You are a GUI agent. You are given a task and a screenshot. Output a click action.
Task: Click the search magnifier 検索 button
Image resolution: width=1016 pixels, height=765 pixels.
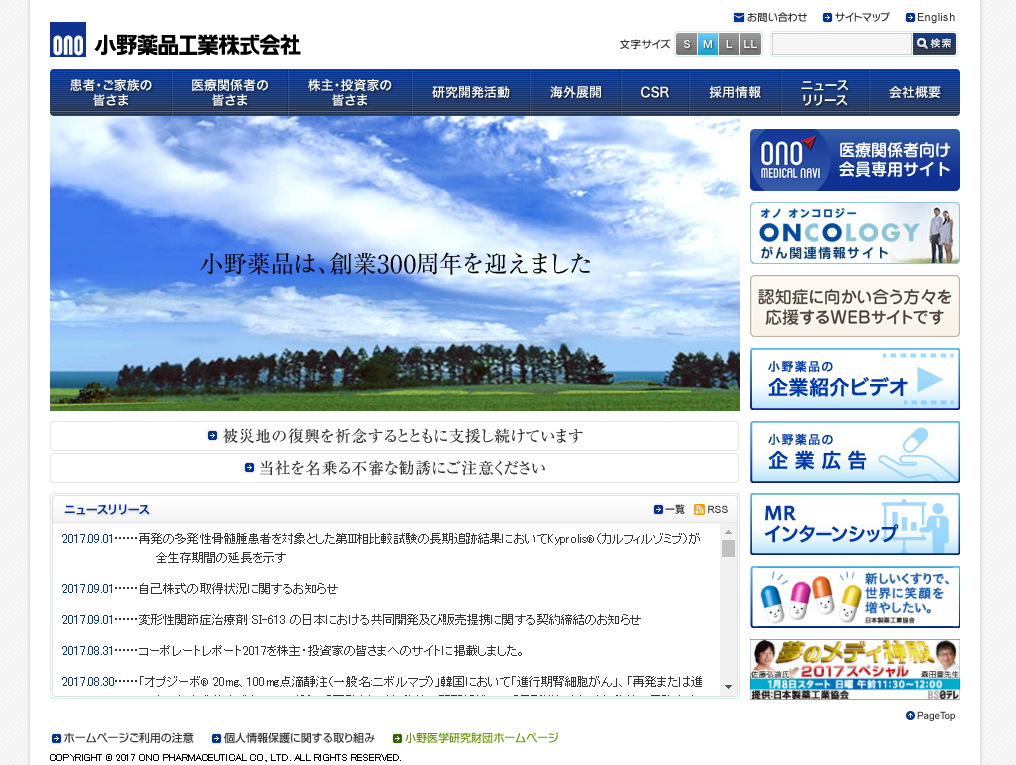pos(934,43)
